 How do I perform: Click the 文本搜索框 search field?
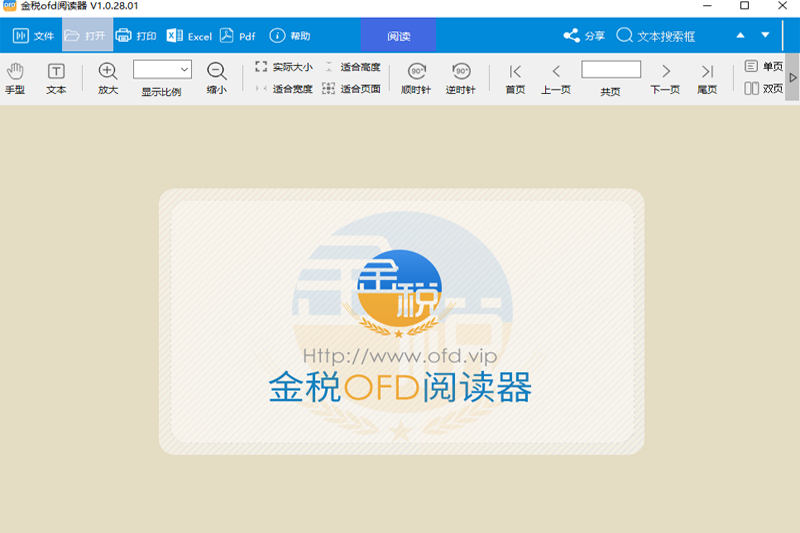665,36
